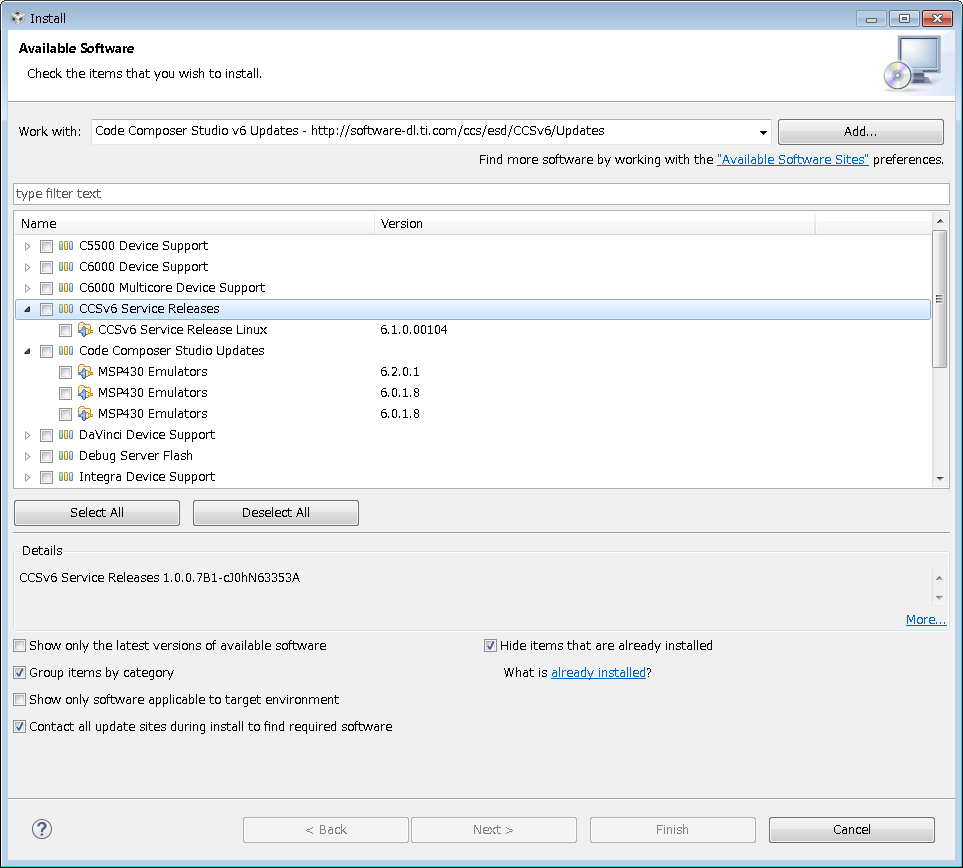Click the Code Composer Studio Updates category icon
Screen dimensions: 963x868
pyautogui.click(x=66, y=351)
